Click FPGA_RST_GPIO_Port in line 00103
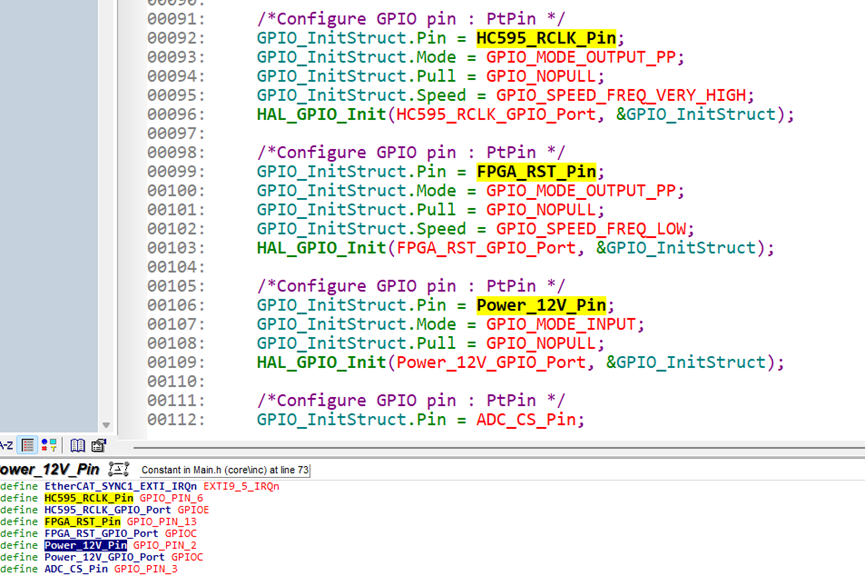Image resolution: width=865 pixels, height=586 pixels. pyautogui.click(x=486, y=248)
